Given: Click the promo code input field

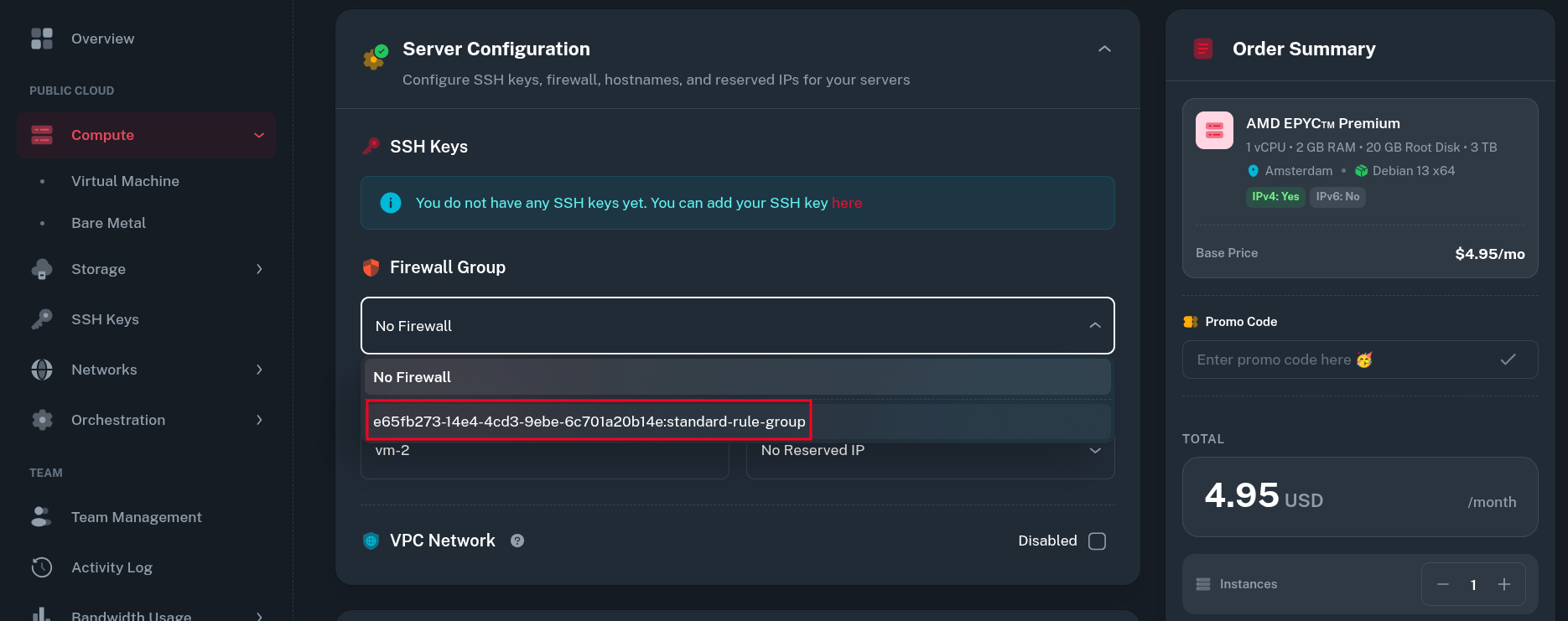Looking at the screenshot, I should point(1342,360).
